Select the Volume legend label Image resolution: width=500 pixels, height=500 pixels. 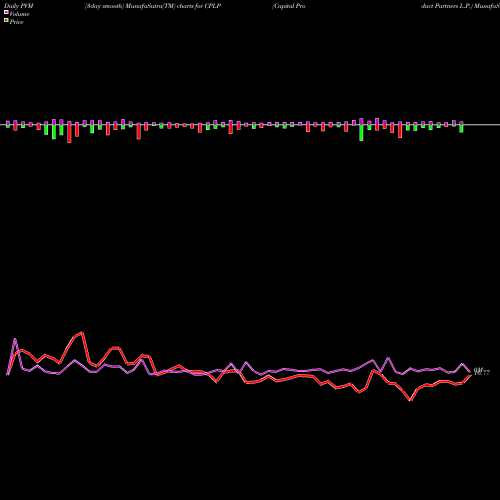coord(19,14)
